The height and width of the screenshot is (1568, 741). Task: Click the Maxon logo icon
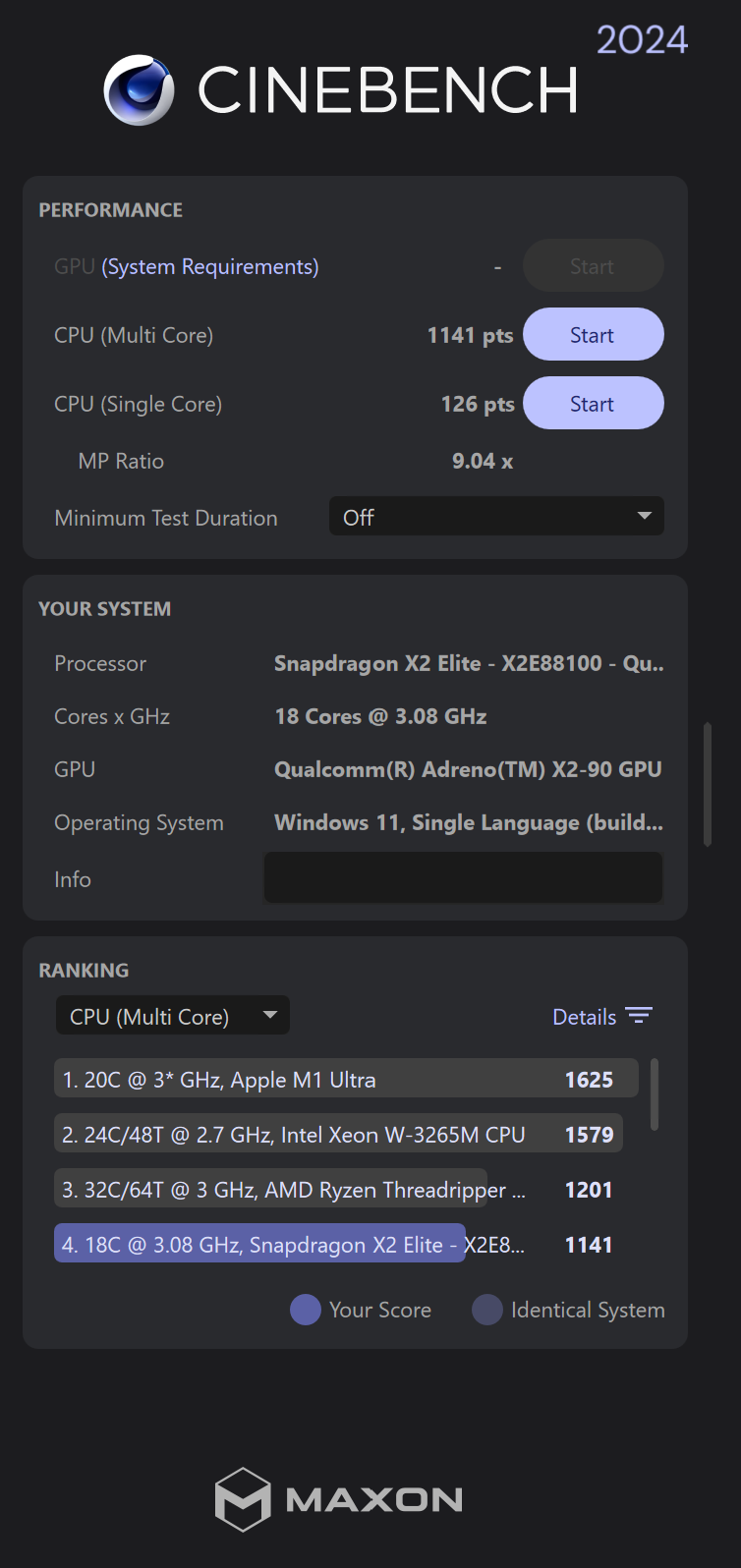pos(243,1499)
